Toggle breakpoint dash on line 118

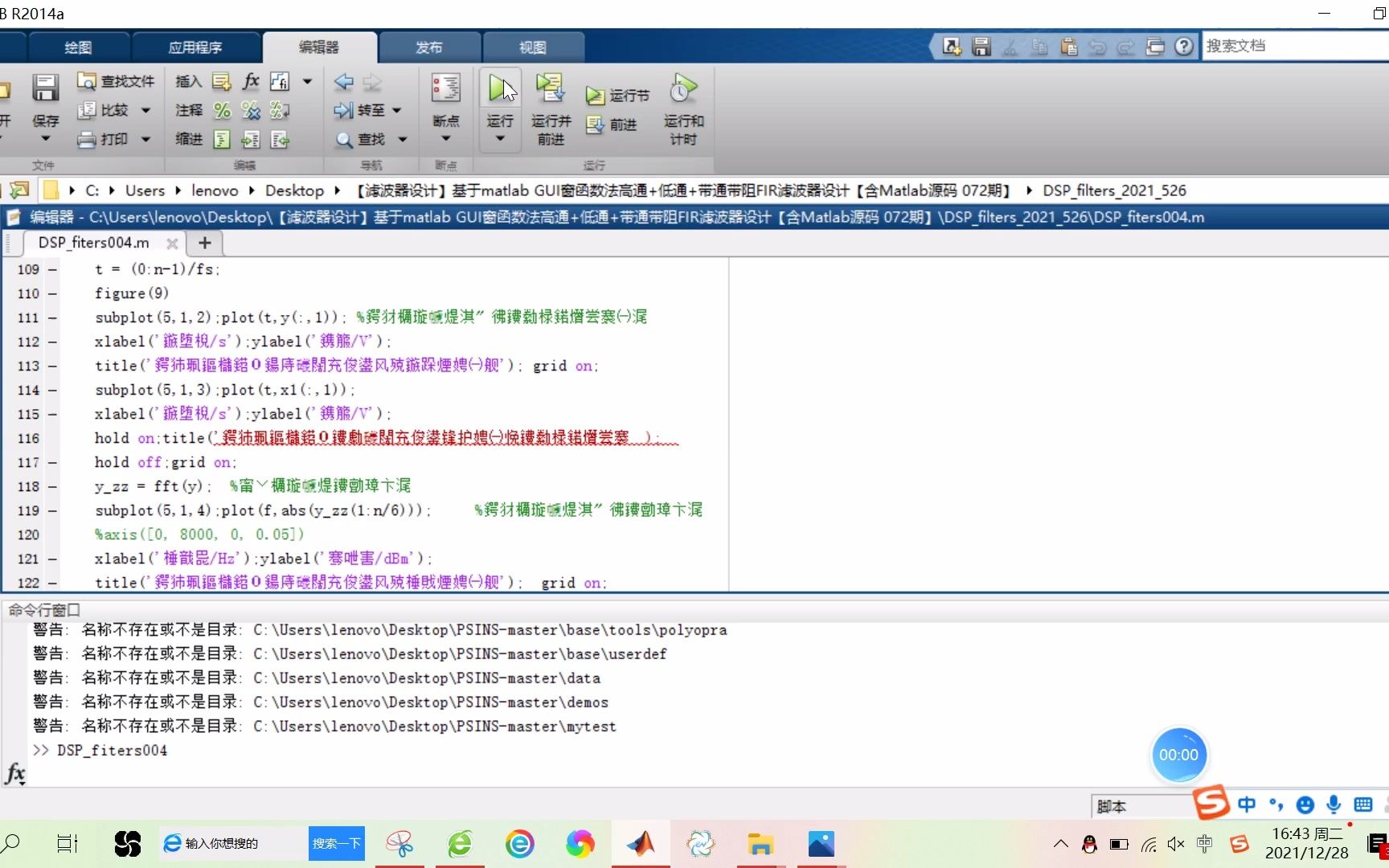click(x=52, y=486)
